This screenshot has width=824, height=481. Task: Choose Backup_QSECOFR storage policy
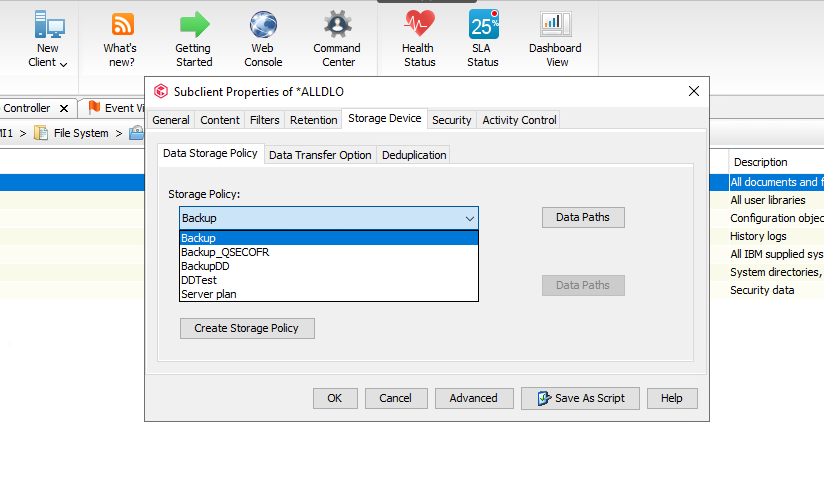(x=329, y=252)
